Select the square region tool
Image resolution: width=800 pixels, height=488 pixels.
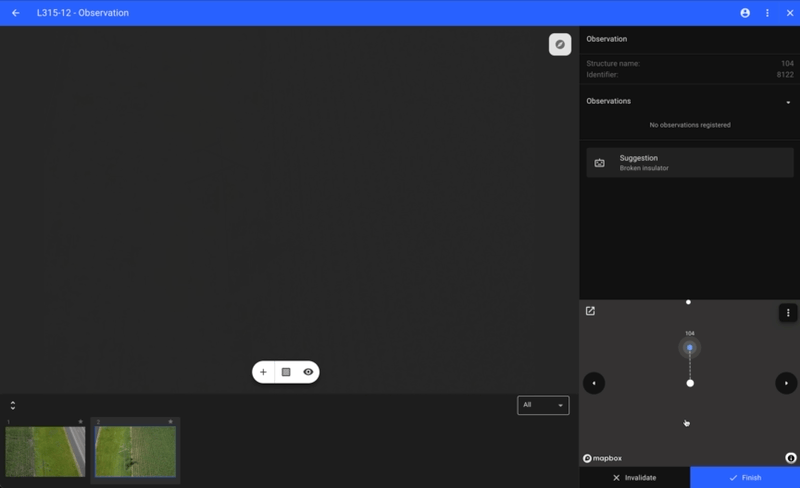pyautogui.click(x=286, y=372)
